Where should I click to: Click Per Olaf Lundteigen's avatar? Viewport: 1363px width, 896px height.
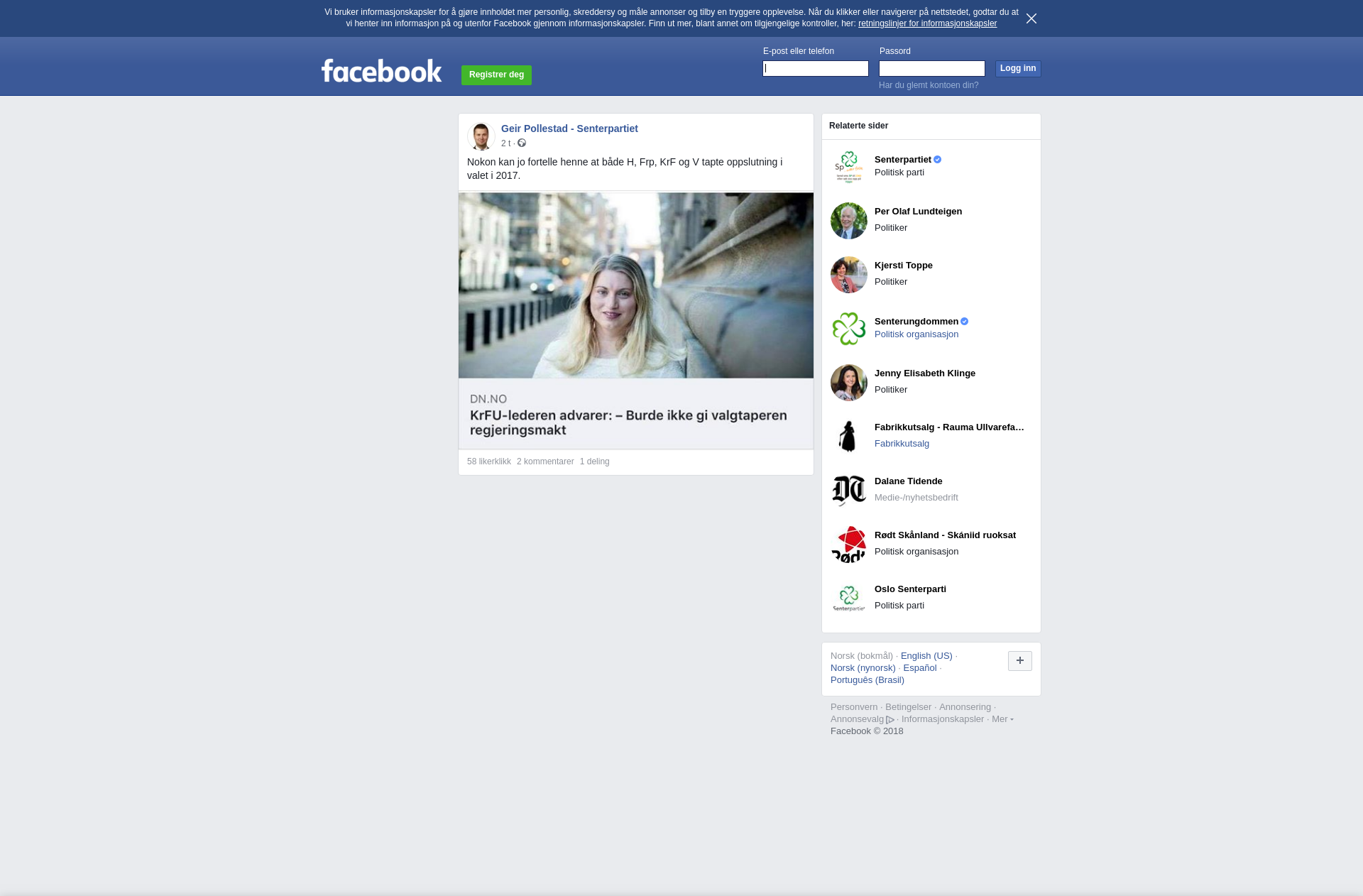coord(849,221)
